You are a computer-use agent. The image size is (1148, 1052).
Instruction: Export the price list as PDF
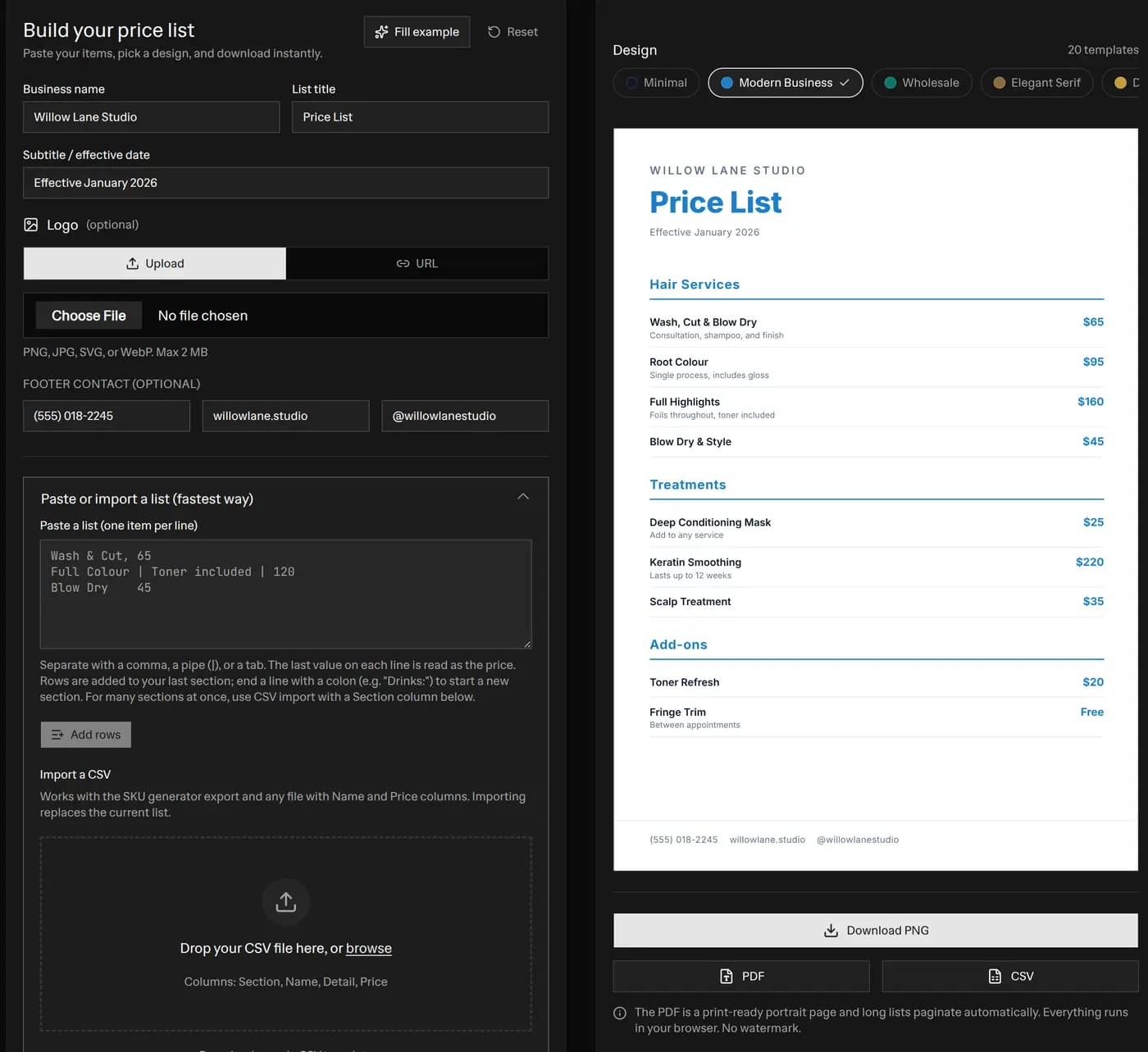tap(741, 976)
